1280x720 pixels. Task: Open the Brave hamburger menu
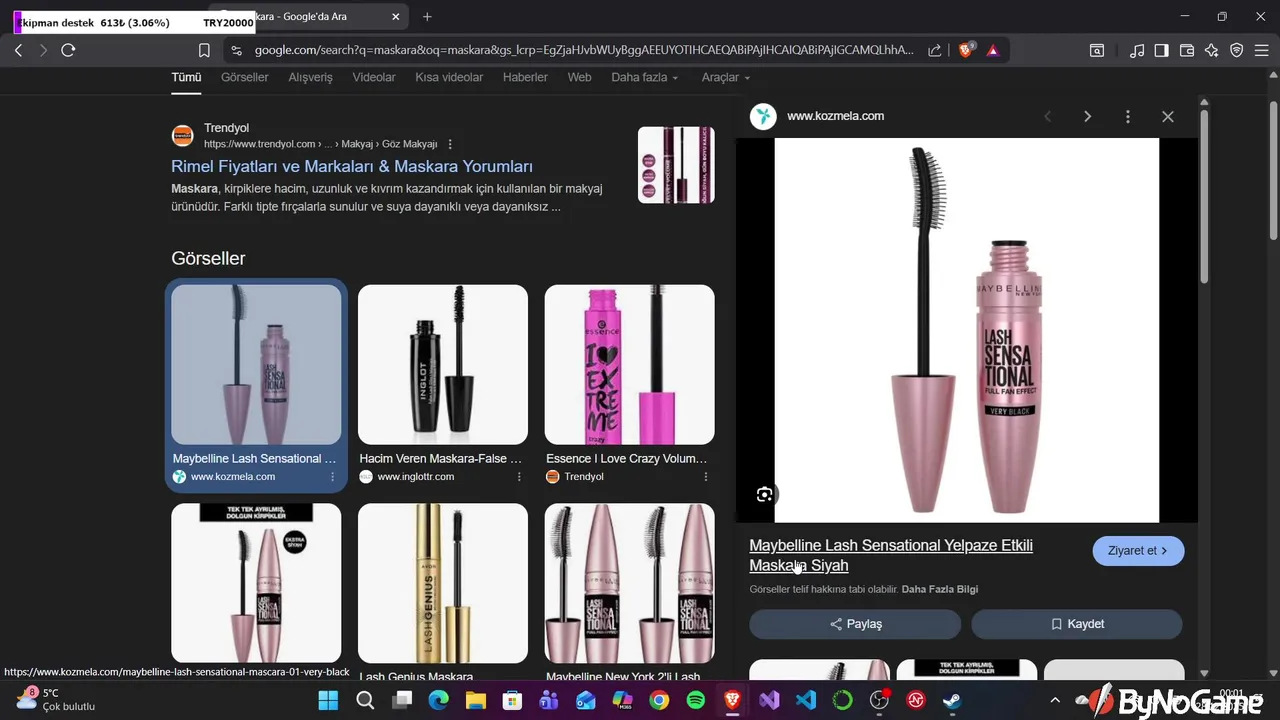[x=1261, y=50]
